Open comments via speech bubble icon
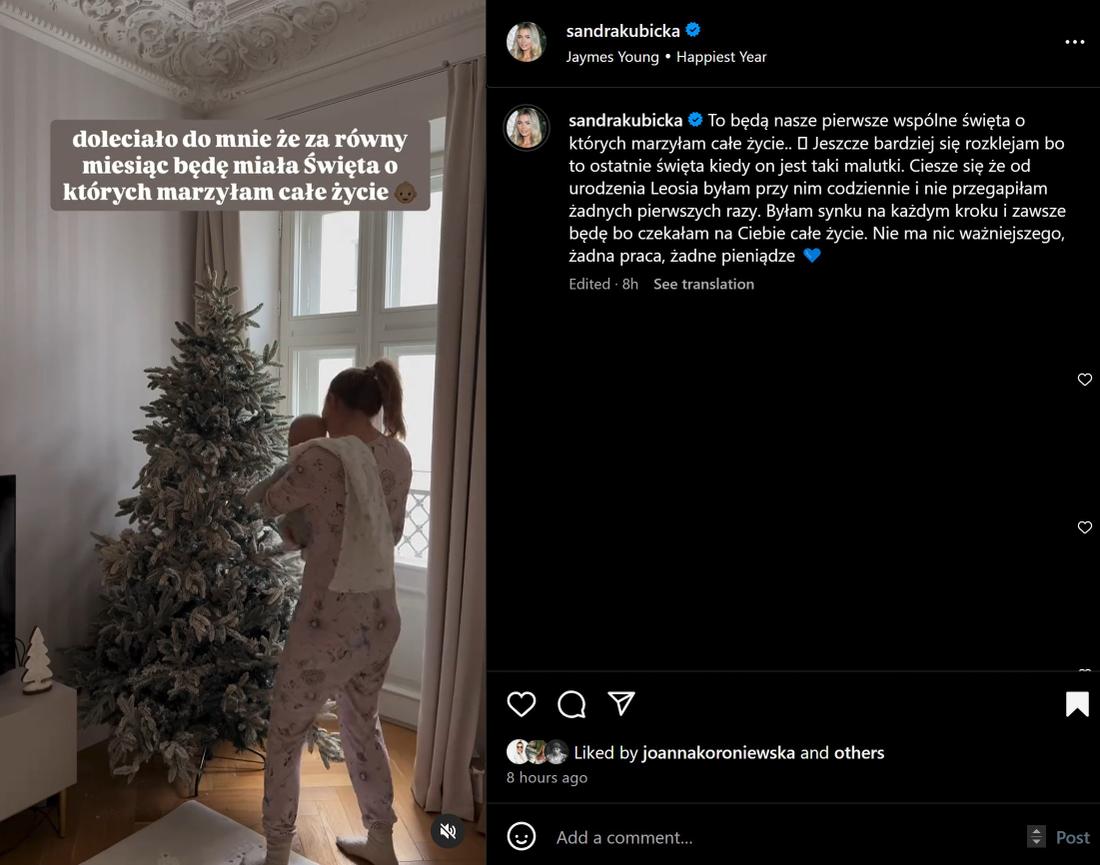 click(572, 704)
